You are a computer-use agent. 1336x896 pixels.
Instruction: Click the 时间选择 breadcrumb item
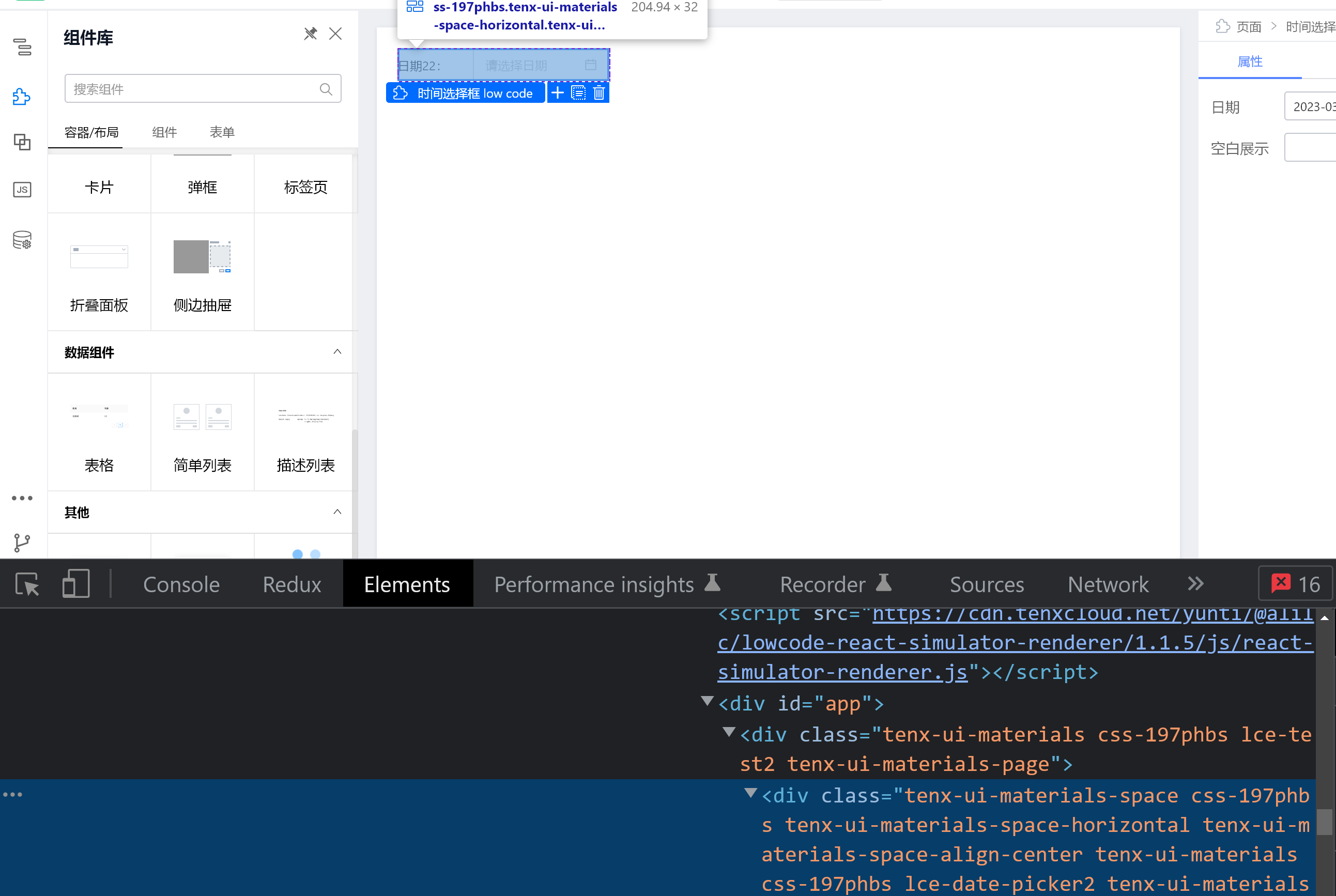click(x=1311, y=27)
